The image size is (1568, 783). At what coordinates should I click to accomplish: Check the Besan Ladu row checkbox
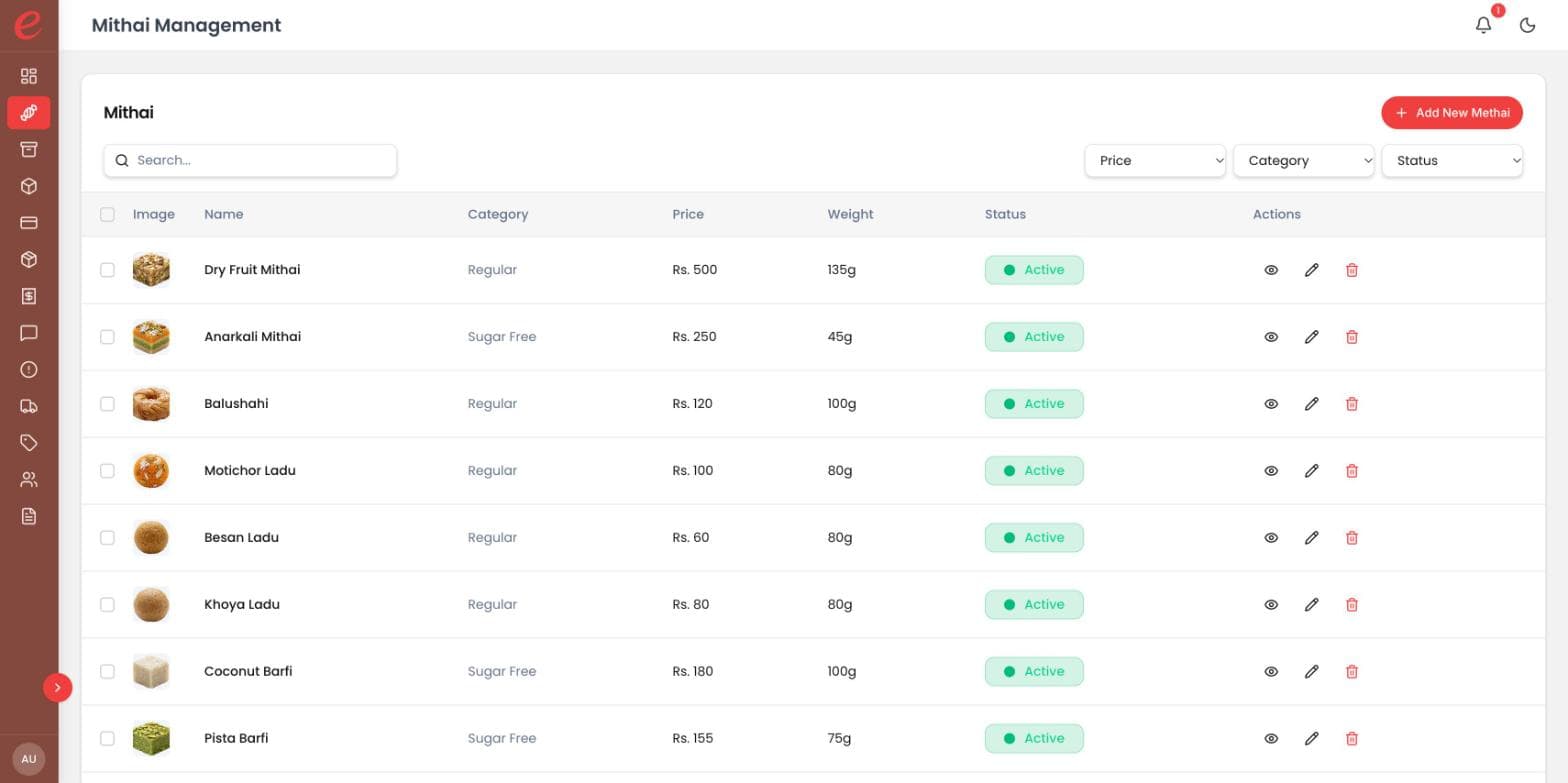[x=107, y=538]
